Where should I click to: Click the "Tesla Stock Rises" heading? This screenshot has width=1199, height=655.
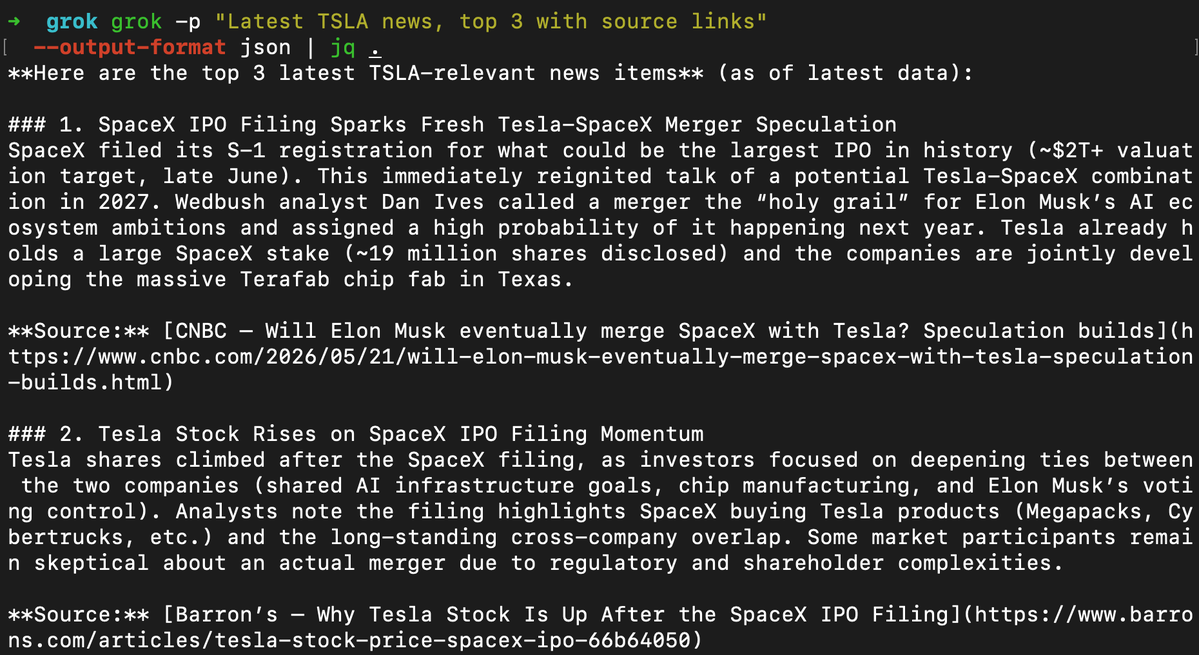tap(356, 434)
